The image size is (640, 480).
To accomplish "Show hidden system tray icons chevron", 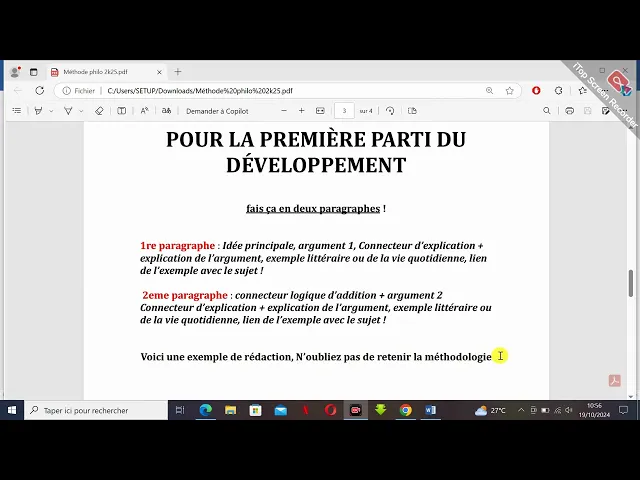I will click(521, 410).
